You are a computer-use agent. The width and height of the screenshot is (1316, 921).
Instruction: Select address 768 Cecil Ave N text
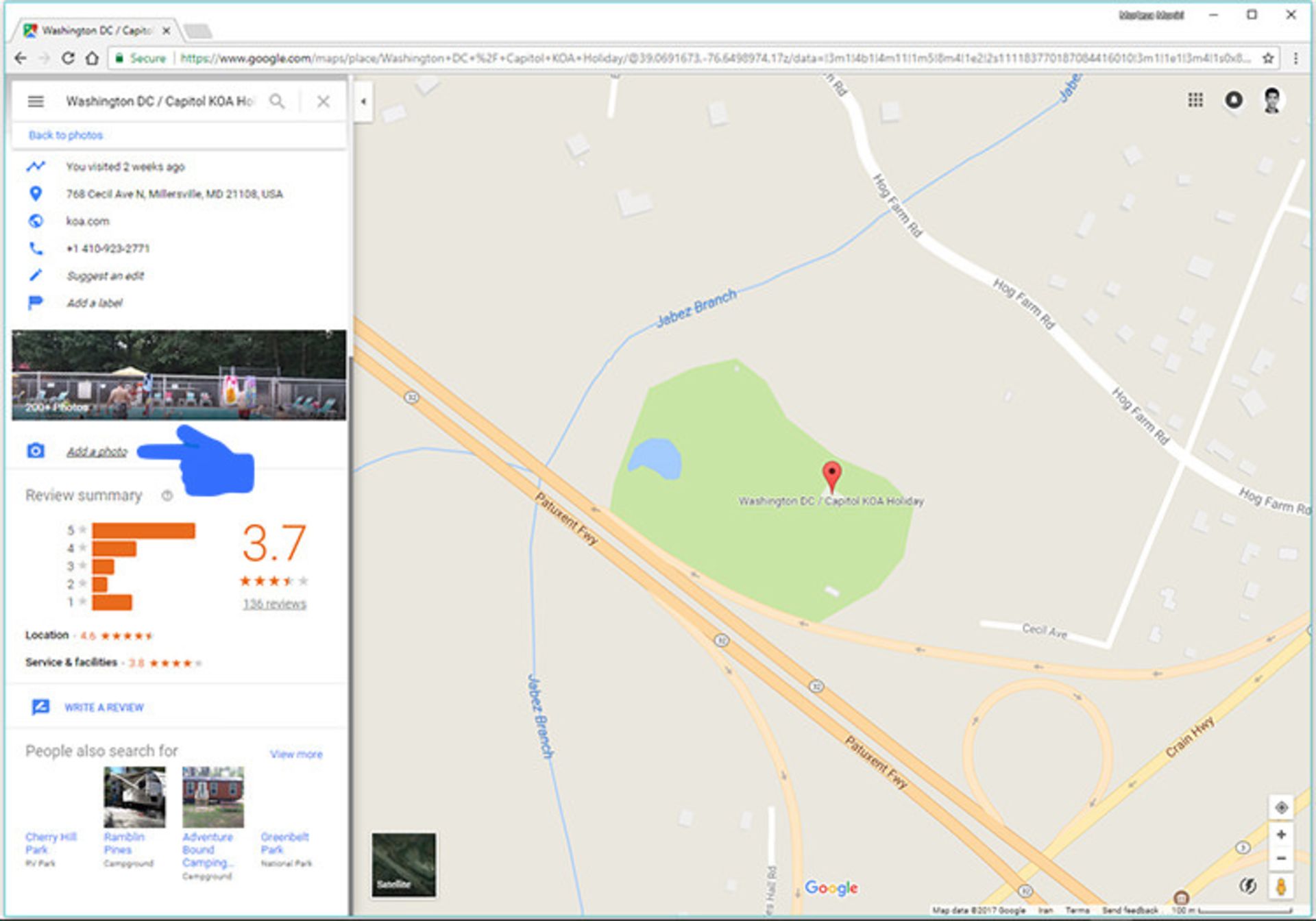coord(174,194)
